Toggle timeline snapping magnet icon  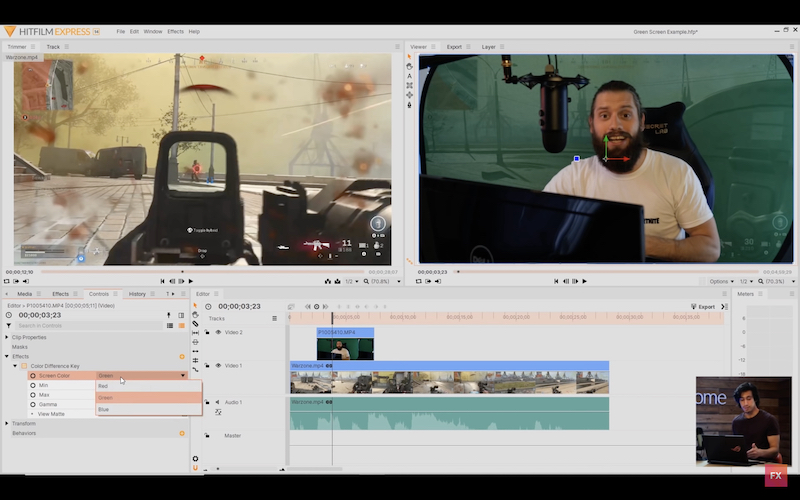click(195, 467)
